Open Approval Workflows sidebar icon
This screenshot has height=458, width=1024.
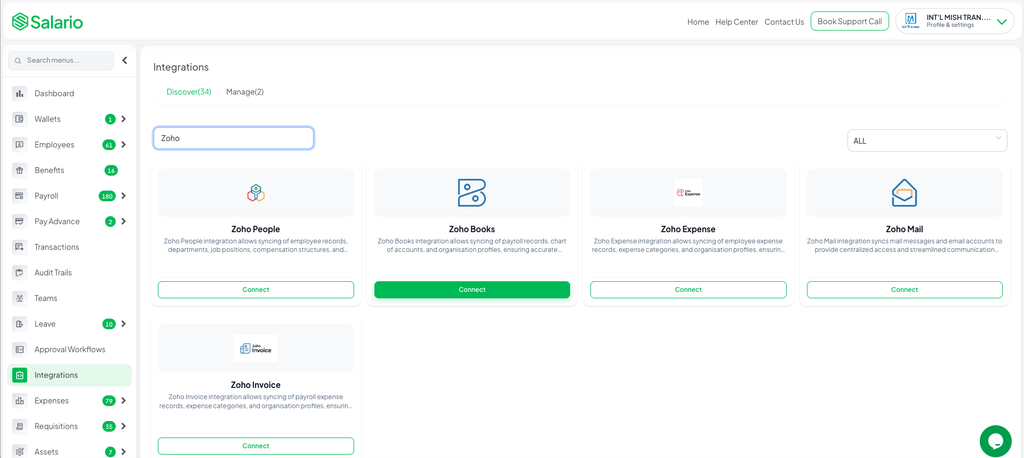click(x=20, y=350)
